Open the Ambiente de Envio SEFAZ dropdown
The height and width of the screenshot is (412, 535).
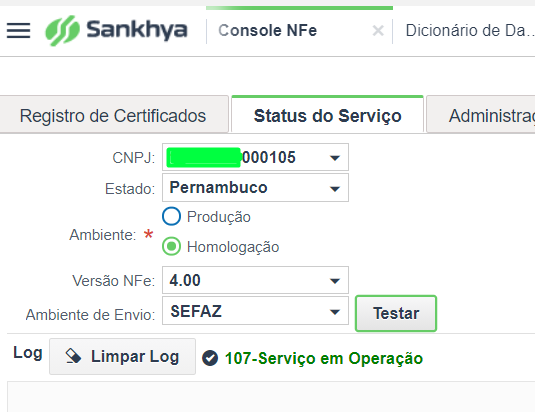click(x=255, y=311)
